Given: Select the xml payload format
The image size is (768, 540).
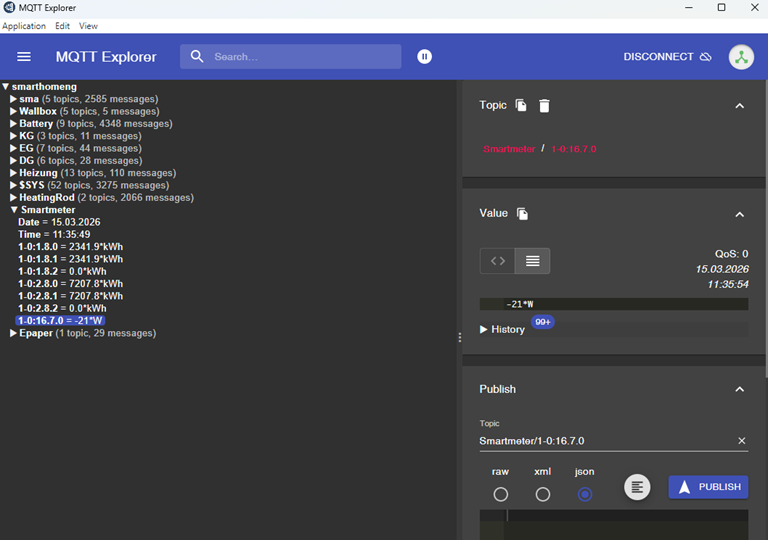Looking at the screenshot, I should coord(543,494).
